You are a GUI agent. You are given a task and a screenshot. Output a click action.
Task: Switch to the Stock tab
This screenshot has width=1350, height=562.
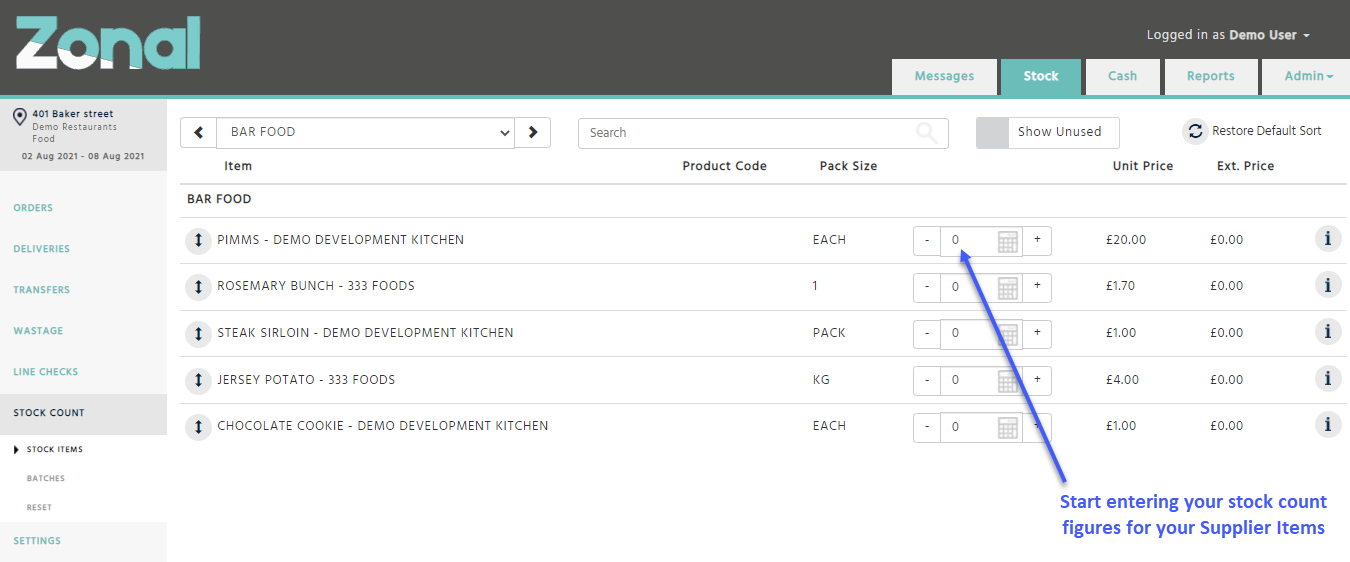[x=1041, y=76]
